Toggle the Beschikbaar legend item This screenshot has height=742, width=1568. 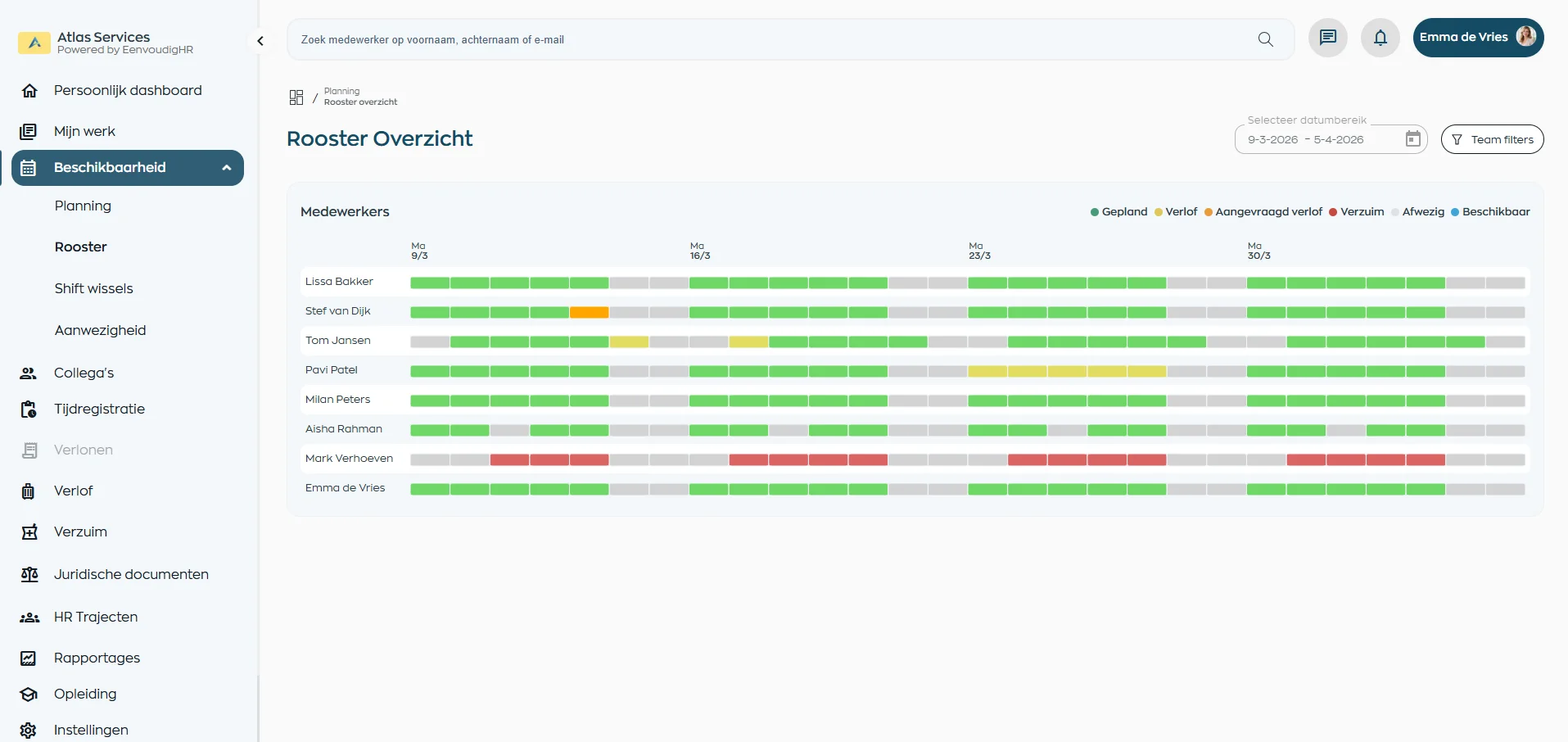(1489, 212)
